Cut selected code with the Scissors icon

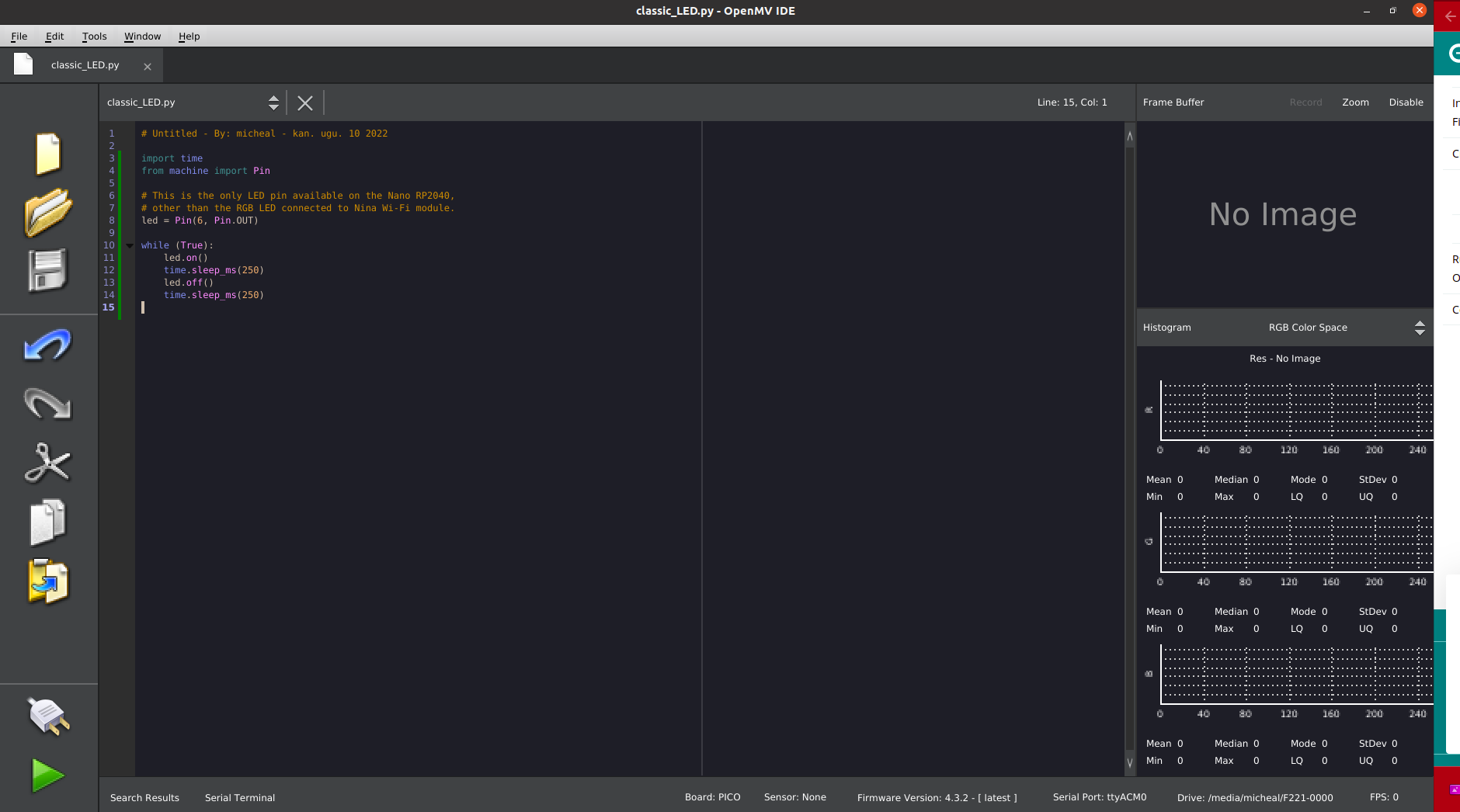[x=47, y=463]
